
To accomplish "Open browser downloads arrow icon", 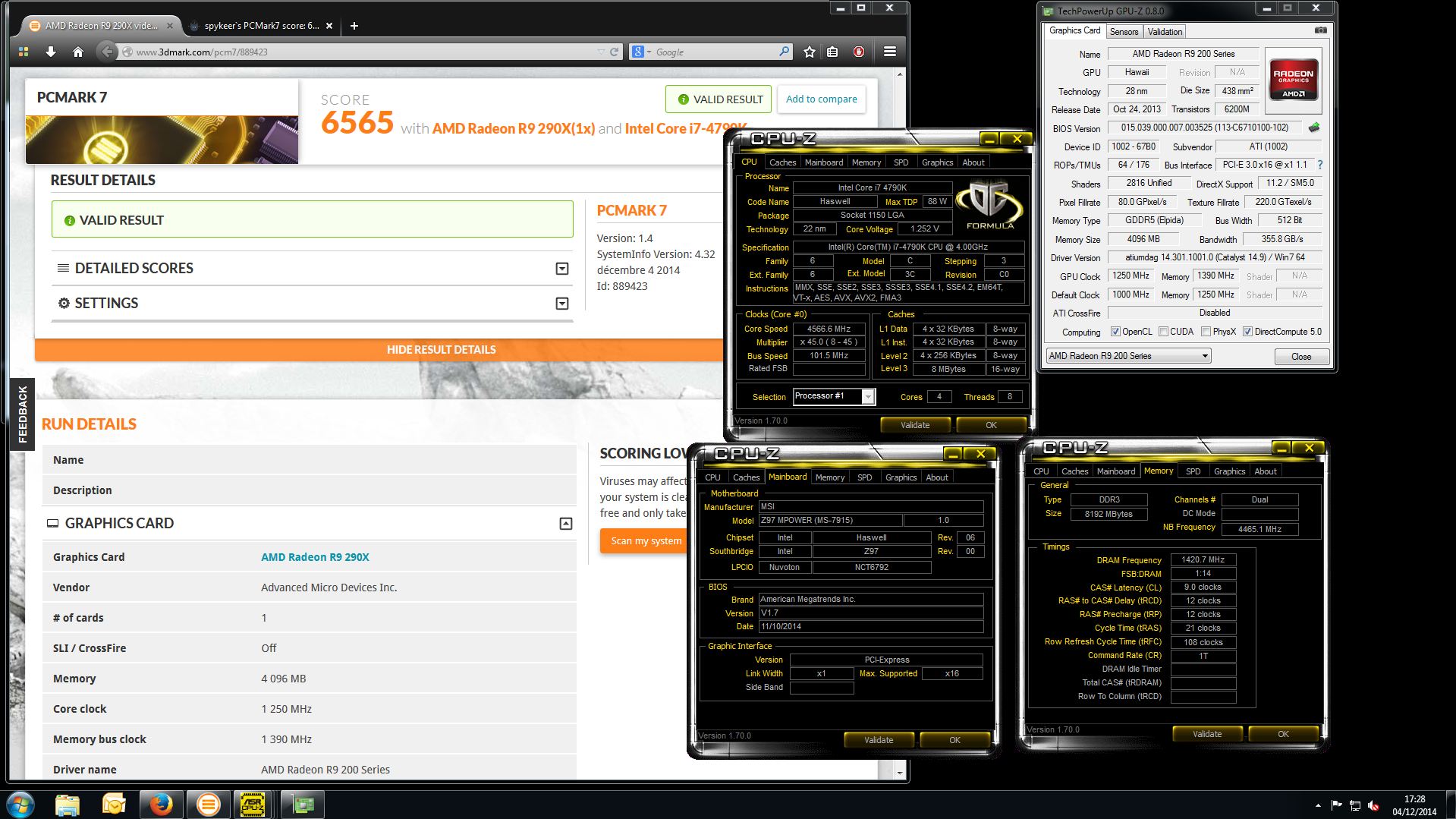I will pos(51,52).
